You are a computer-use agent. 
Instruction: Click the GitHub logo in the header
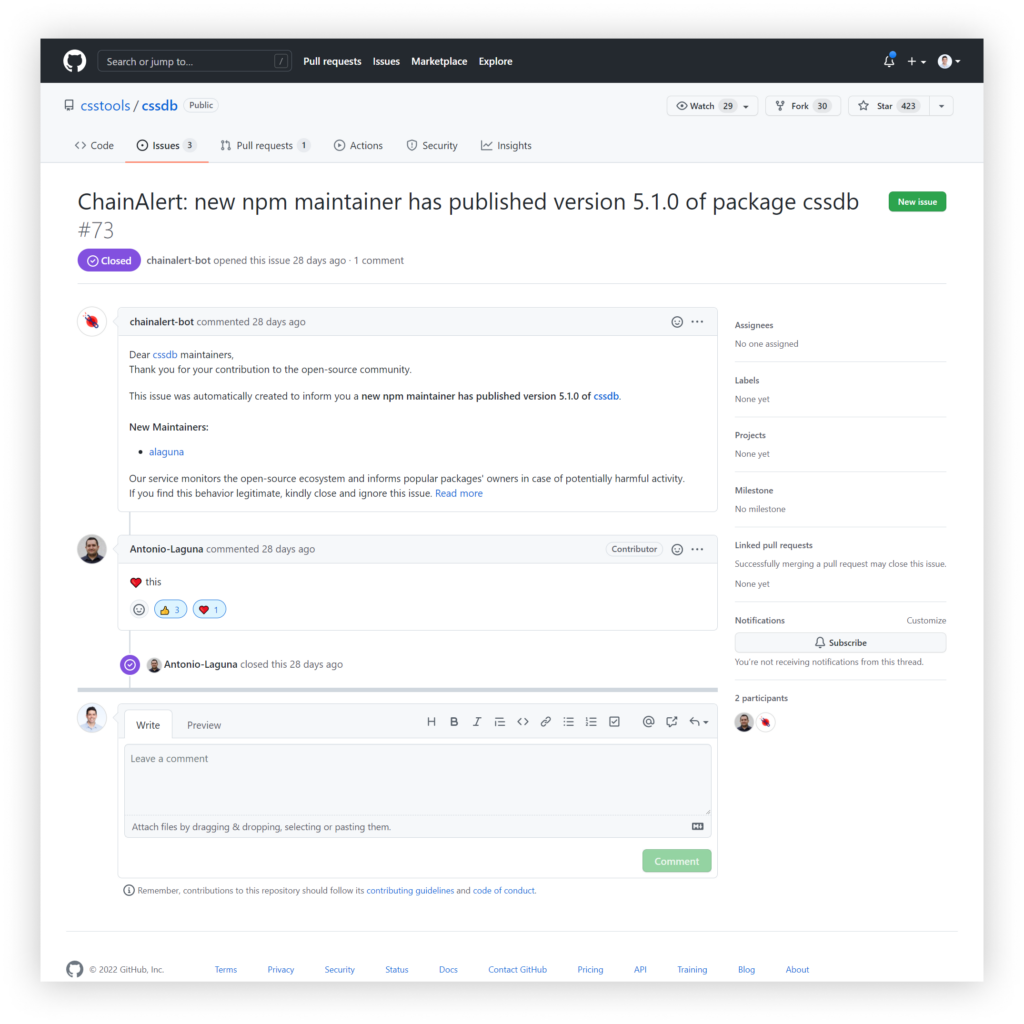click(74, 61)
